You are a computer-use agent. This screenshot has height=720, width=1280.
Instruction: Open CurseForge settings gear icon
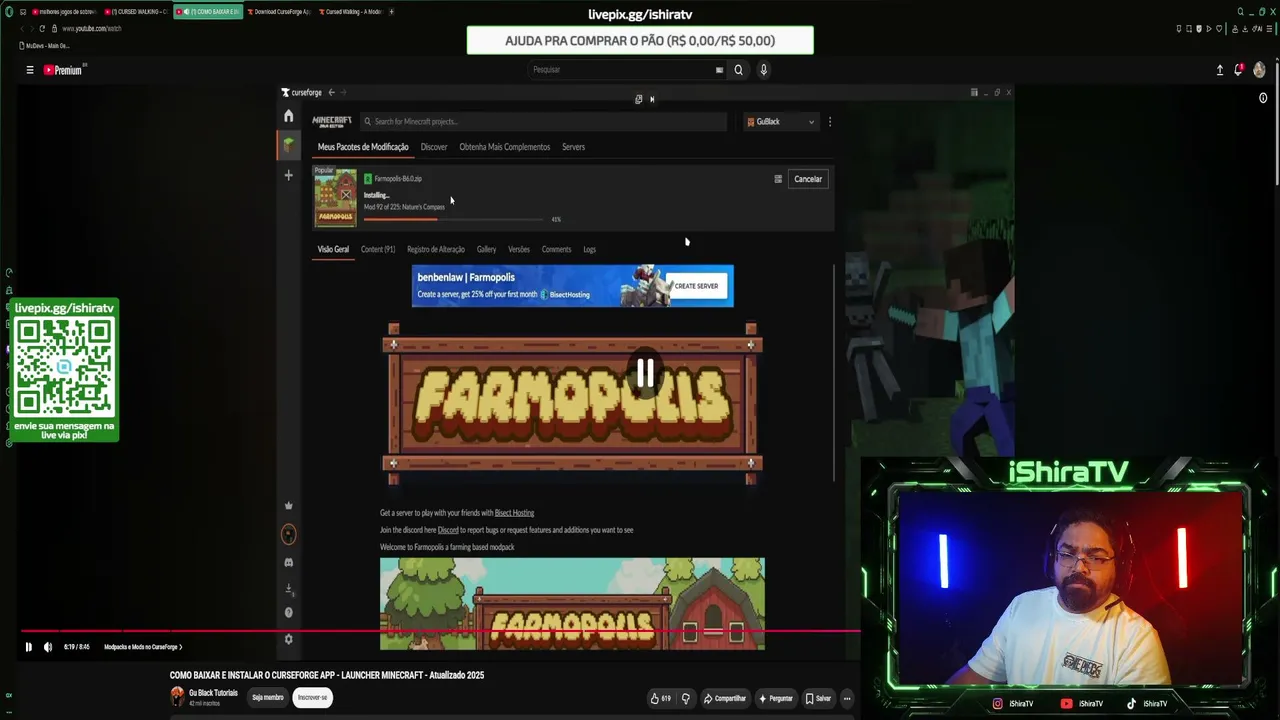pyautogui.click(x=288, y=639)
